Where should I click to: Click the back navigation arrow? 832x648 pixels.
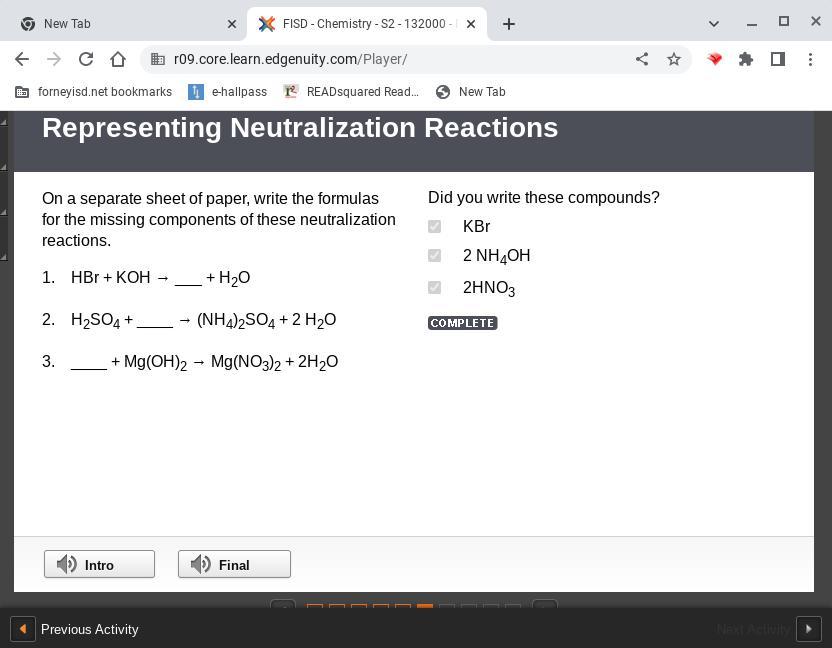coord(22,59)
